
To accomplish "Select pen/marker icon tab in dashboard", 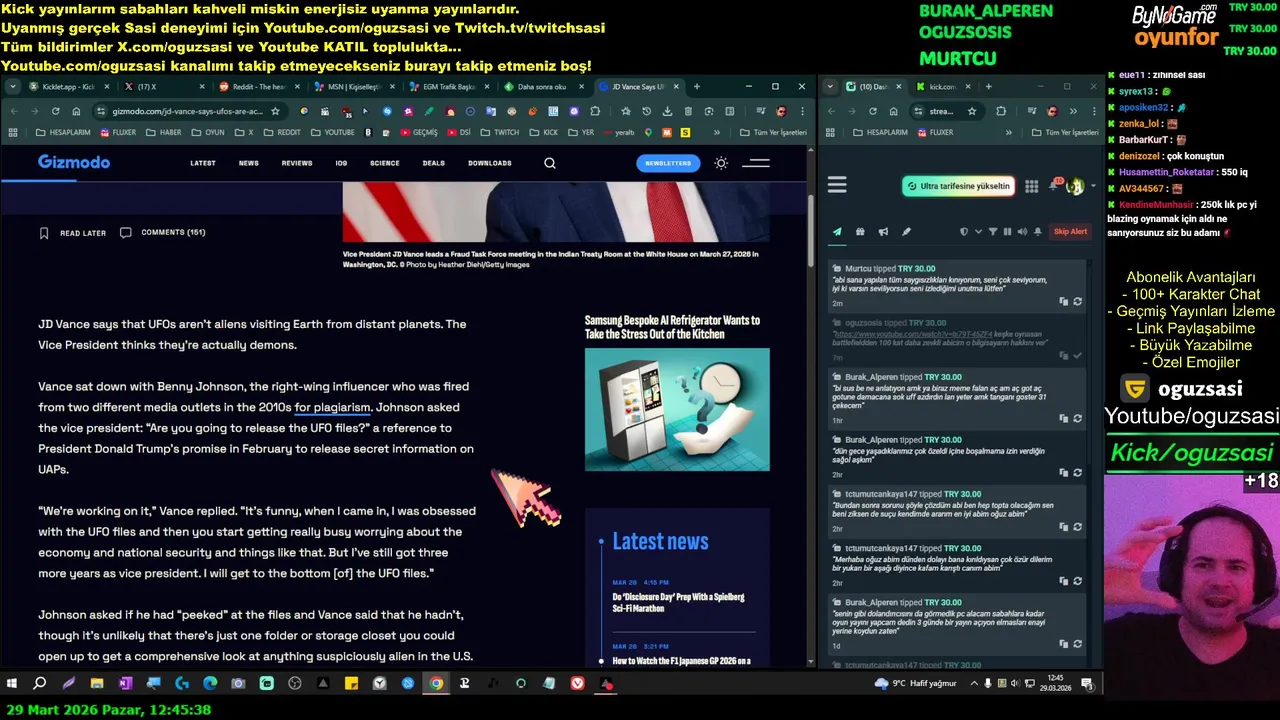I will (x=906, y=232).
